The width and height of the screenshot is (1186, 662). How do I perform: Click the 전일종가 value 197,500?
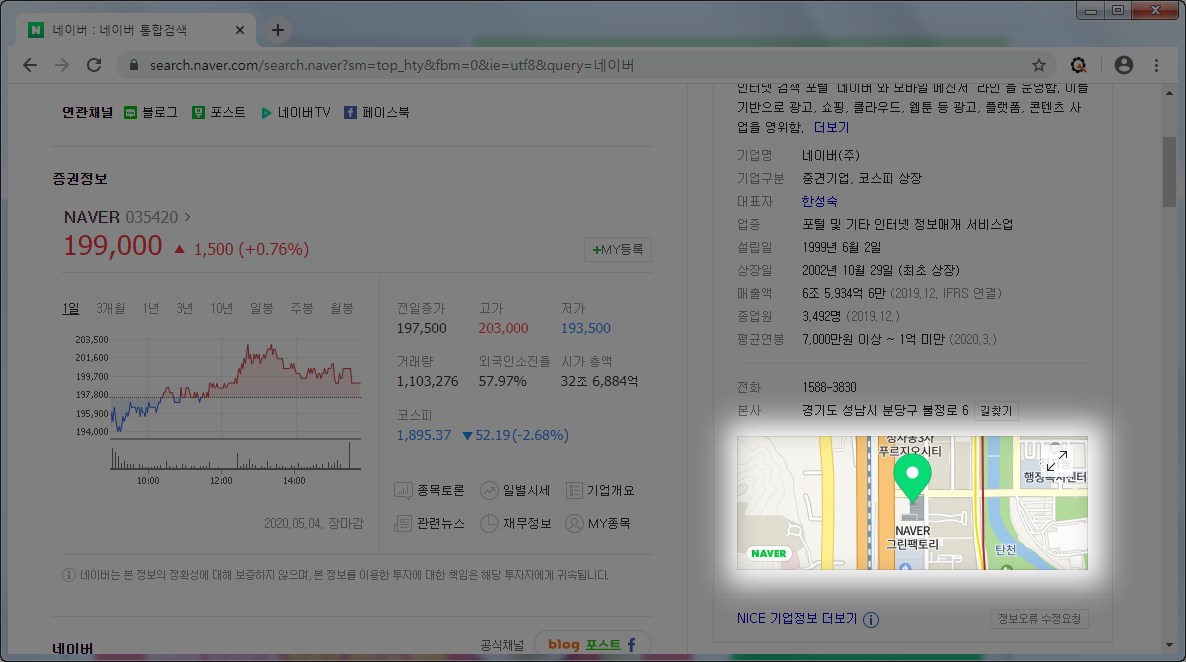pos(421,328)
